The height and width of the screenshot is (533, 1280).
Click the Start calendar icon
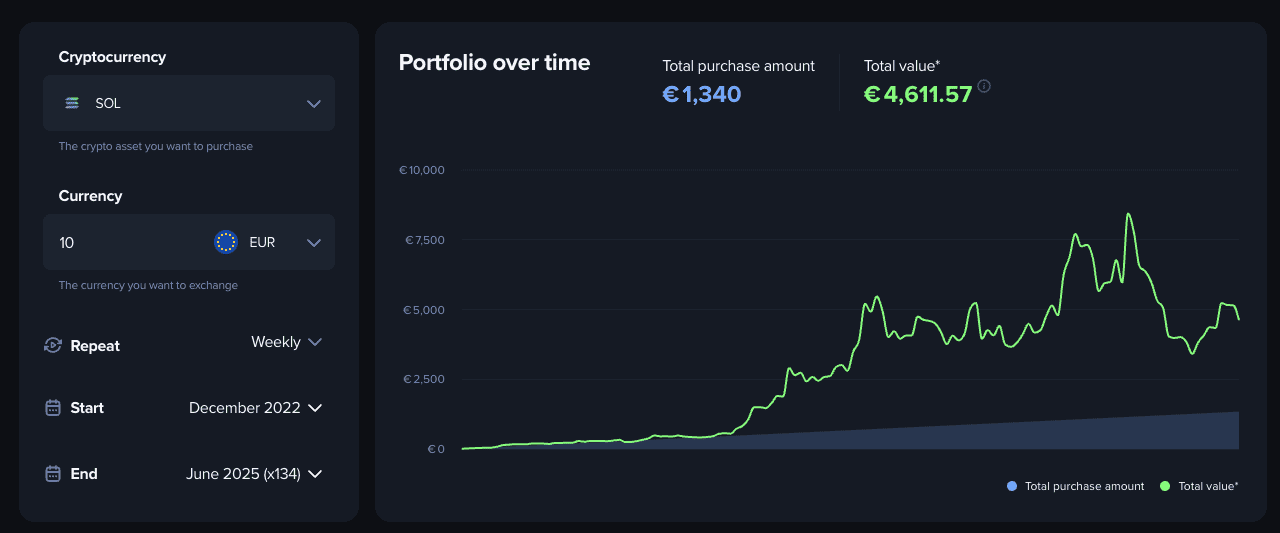pos(53,408)
